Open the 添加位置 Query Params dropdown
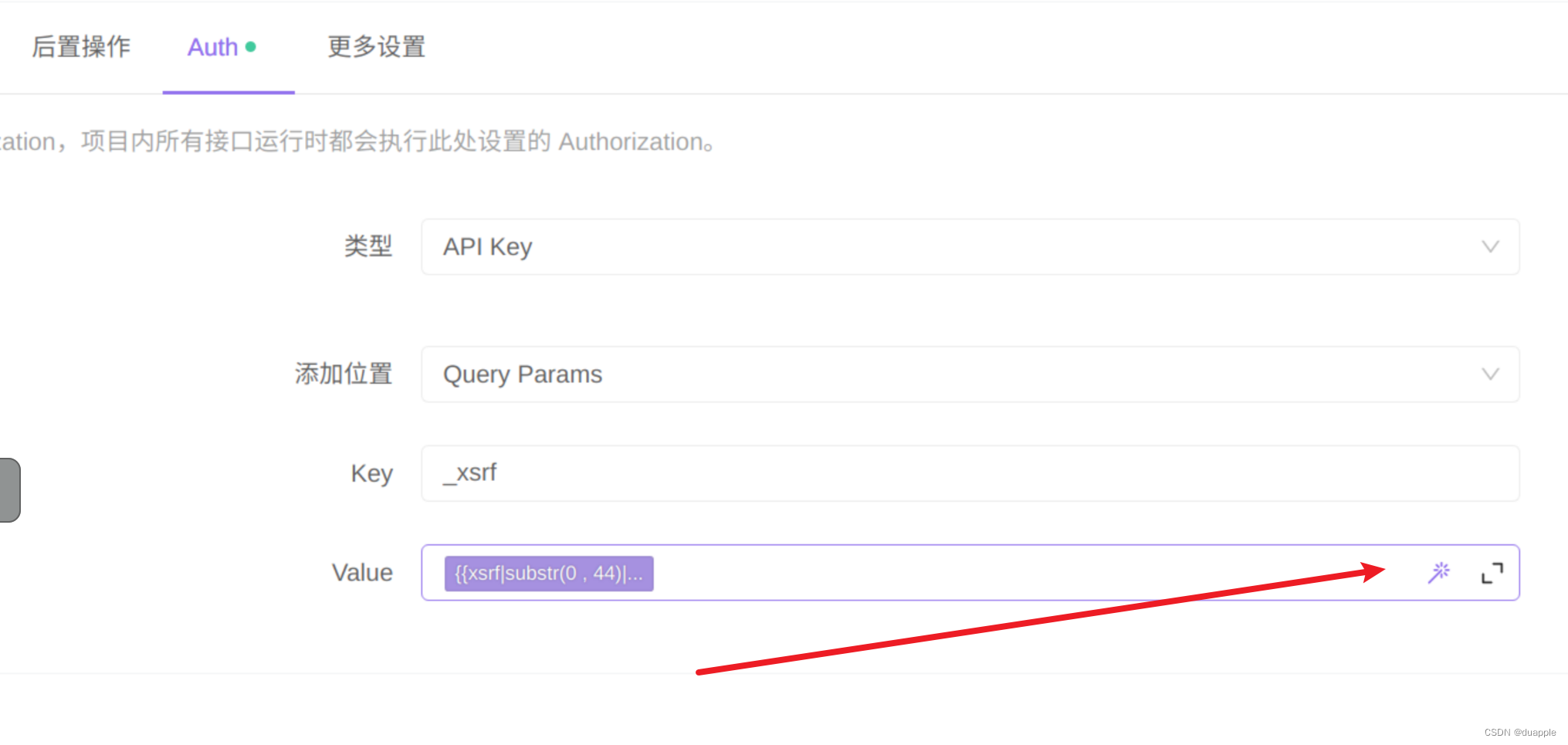 (970, 374)
